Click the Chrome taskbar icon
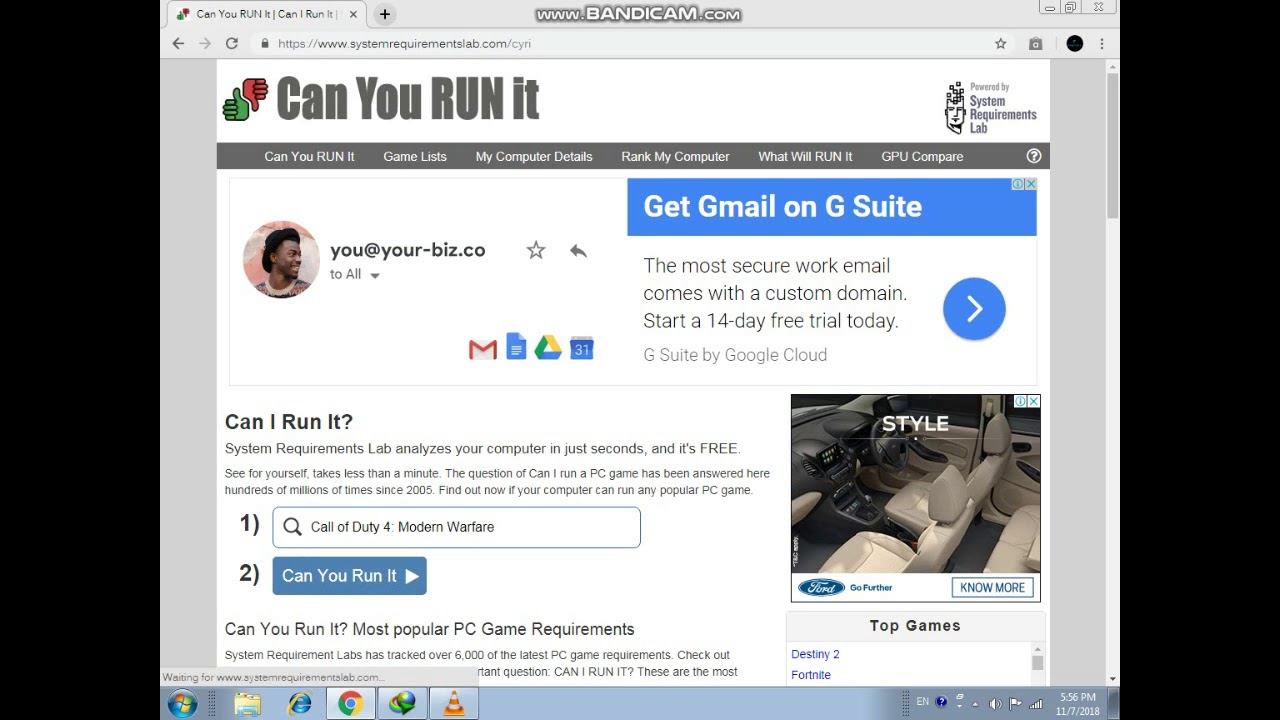The width and height of the screenshot is (1280, 720). pyautogui.click(x=350, y=704)
